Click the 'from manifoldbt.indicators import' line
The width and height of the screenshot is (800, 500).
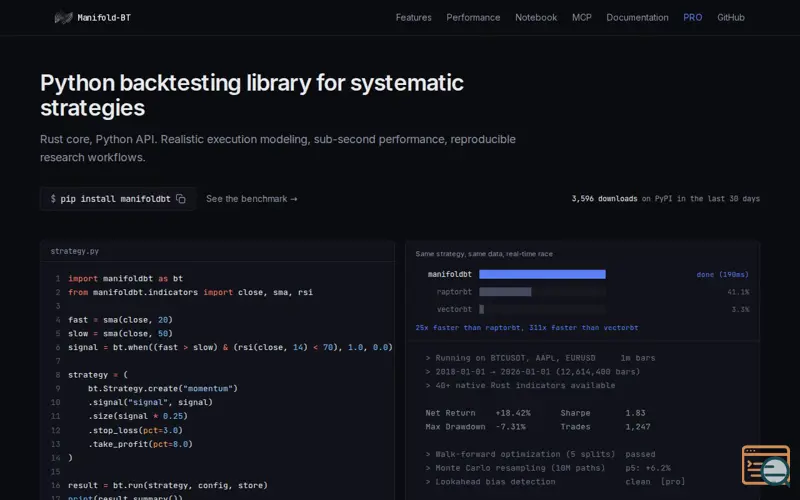(190, 292)
